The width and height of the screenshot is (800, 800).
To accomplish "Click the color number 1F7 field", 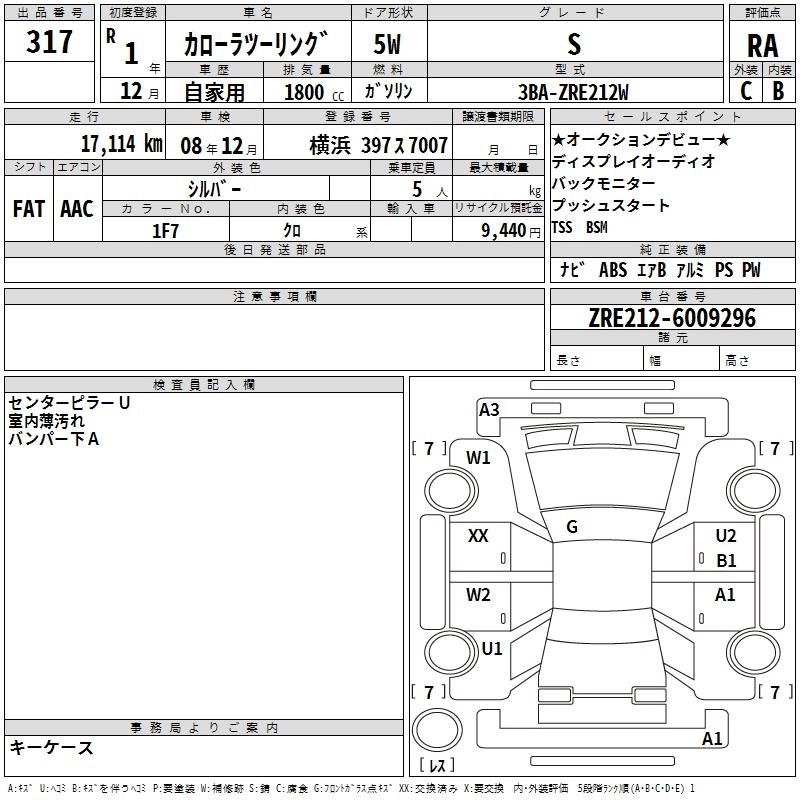I will [166, 230].
